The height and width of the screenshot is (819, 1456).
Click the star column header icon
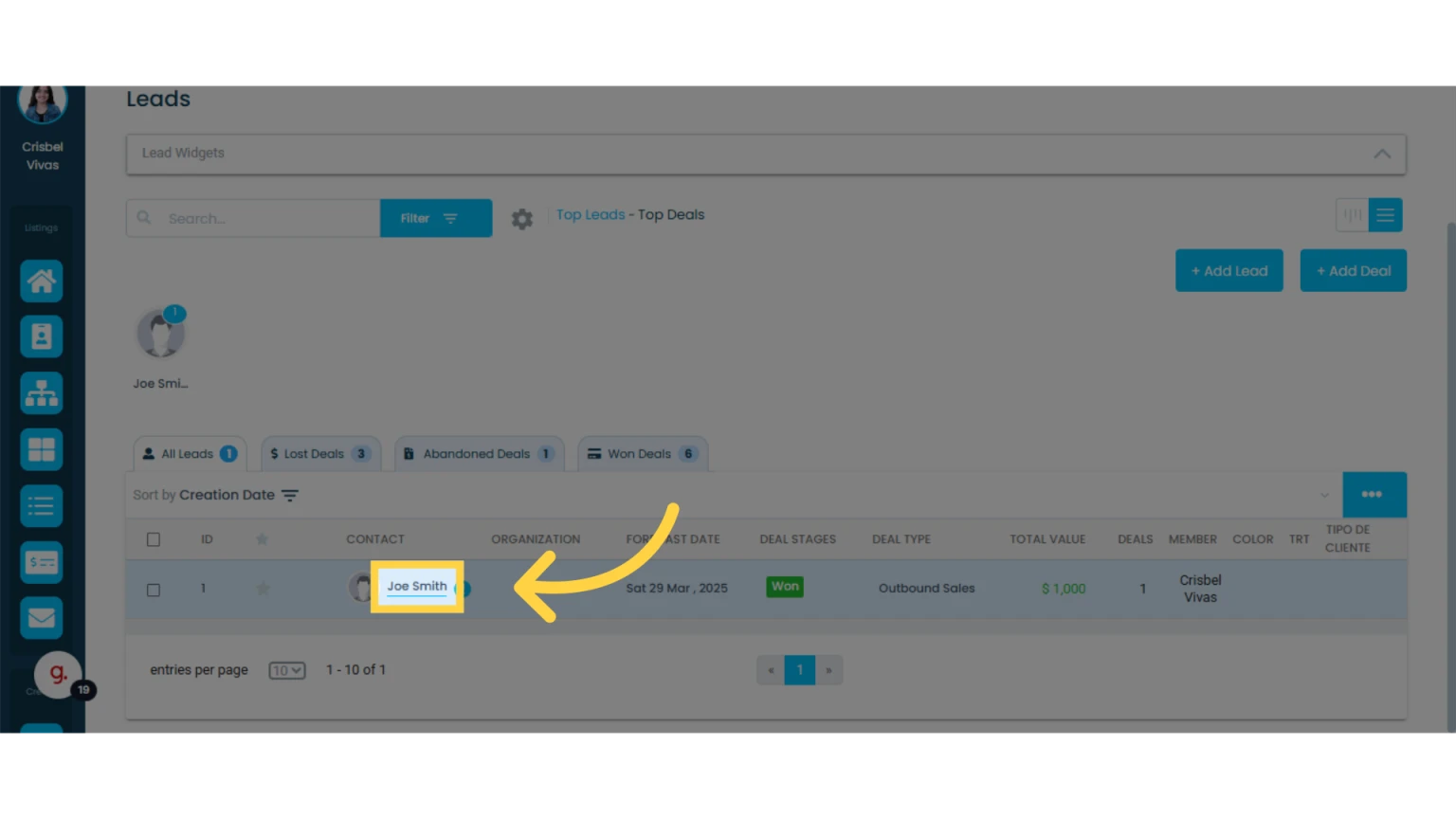click(262, 539)
